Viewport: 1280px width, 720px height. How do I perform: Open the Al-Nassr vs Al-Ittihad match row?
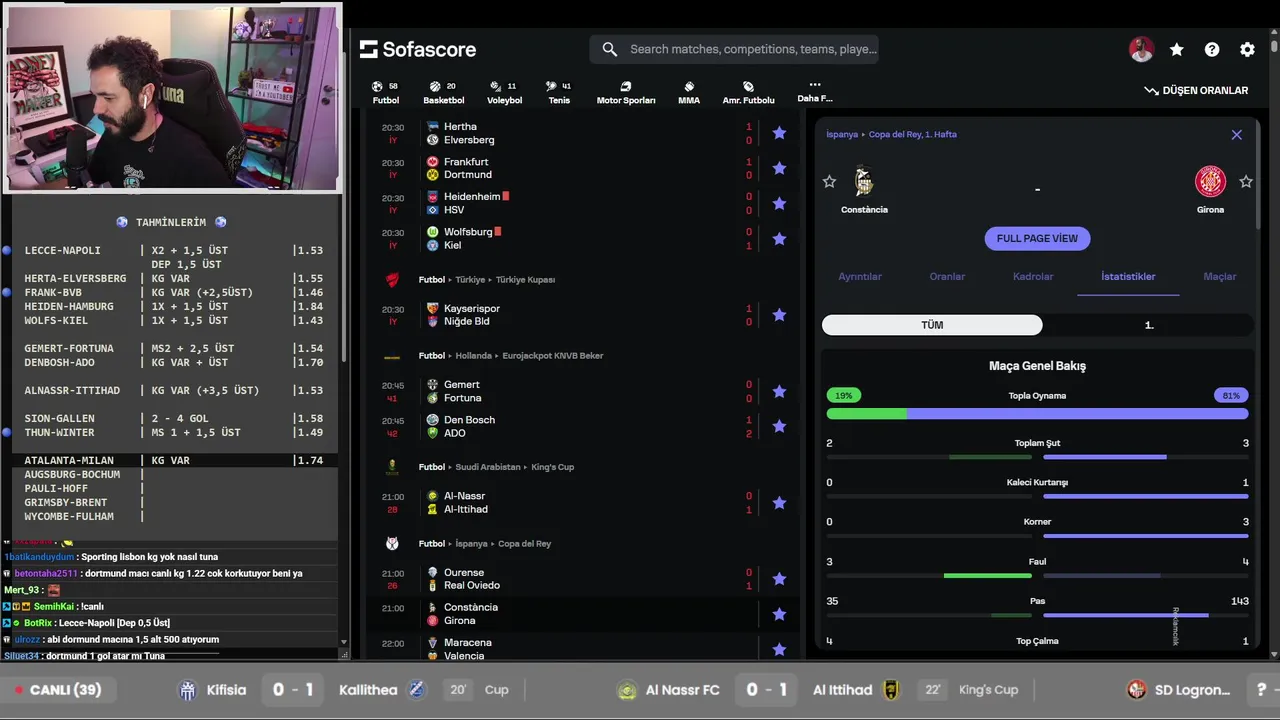click(582, 502)
